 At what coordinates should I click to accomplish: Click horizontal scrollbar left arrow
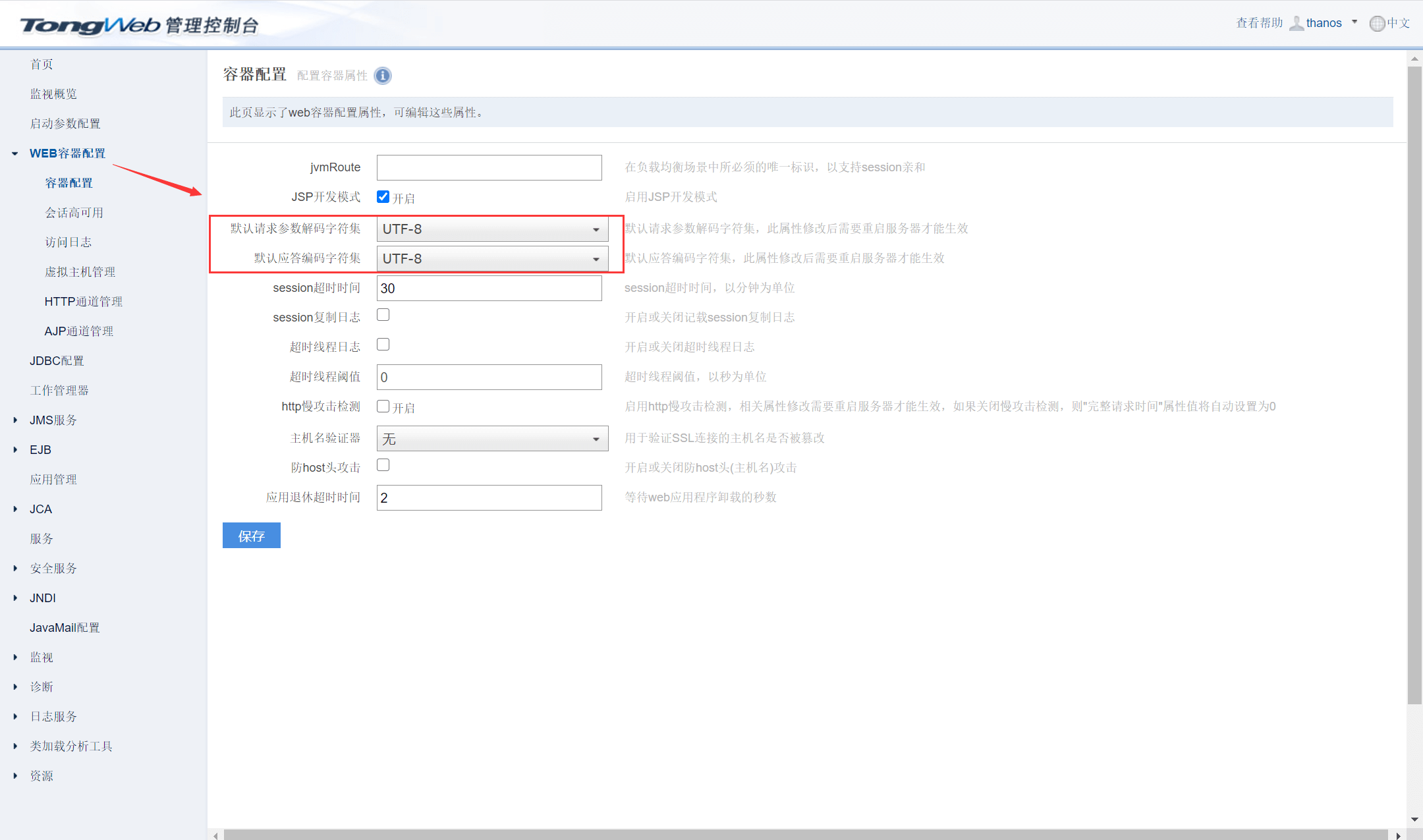tap(215, 835)
